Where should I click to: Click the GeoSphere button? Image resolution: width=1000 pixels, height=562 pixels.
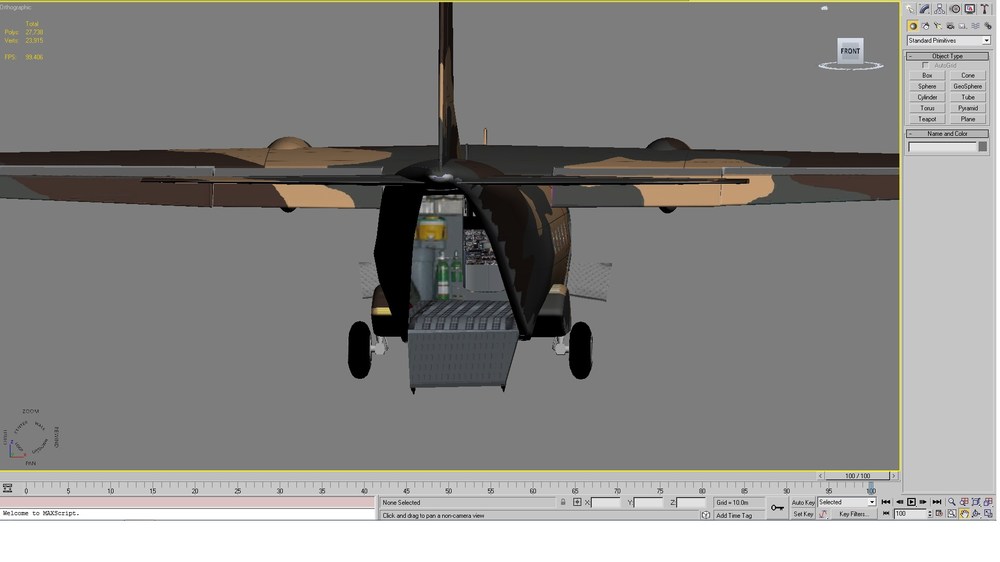(x=967, y=87)
